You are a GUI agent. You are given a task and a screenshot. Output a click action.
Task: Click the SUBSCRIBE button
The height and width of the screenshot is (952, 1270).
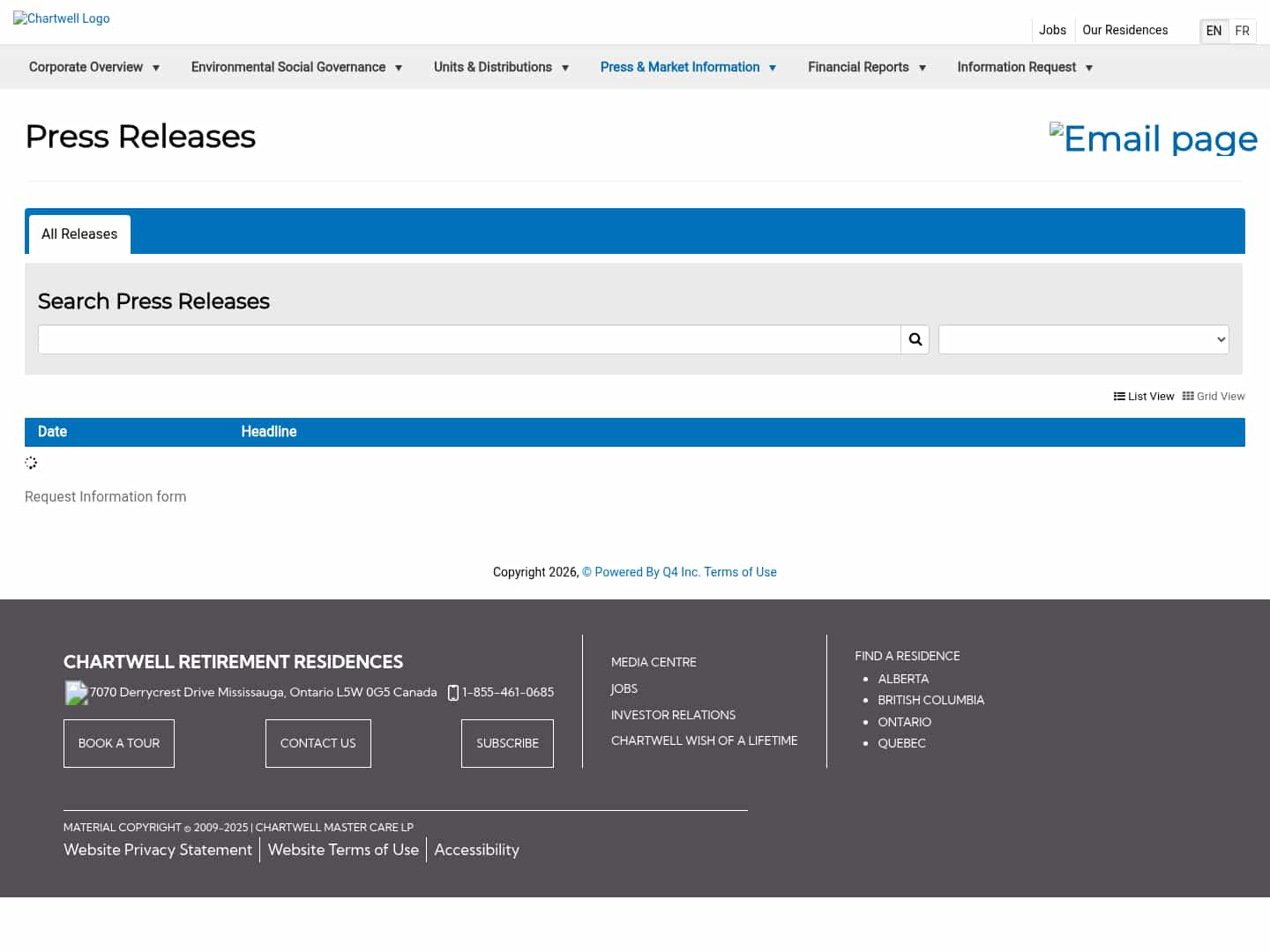(507, 743)
